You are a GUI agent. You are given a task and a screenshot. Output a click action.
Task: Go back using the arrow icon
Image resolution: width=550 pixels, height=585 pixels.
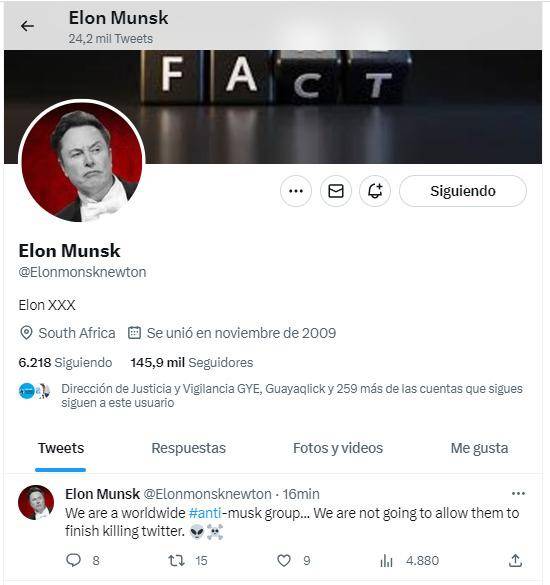click(27, 26)
